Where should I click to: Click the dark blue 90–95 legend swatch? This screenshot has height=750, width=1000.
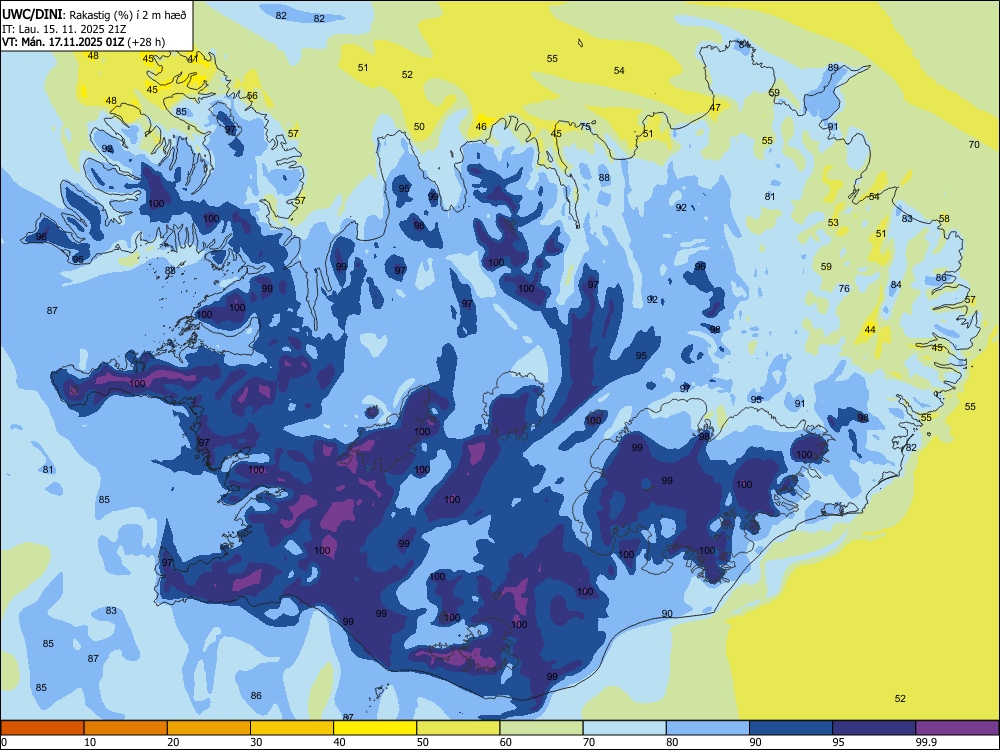coord(791,728)
